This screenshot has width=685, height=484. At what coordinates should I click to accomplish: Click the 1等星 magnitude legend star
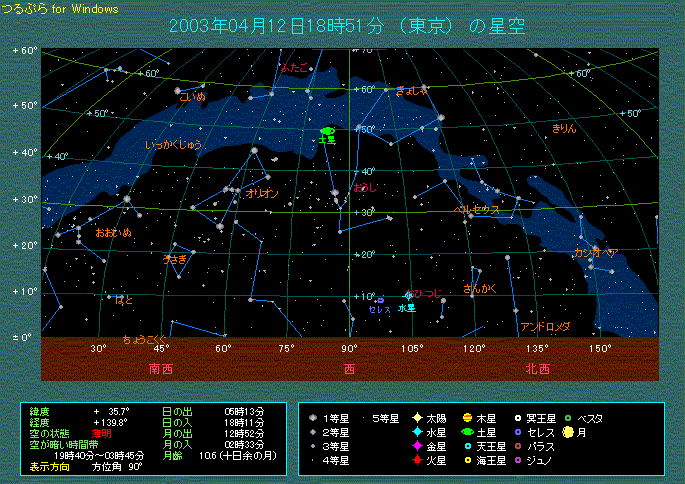tap(314, 418)
